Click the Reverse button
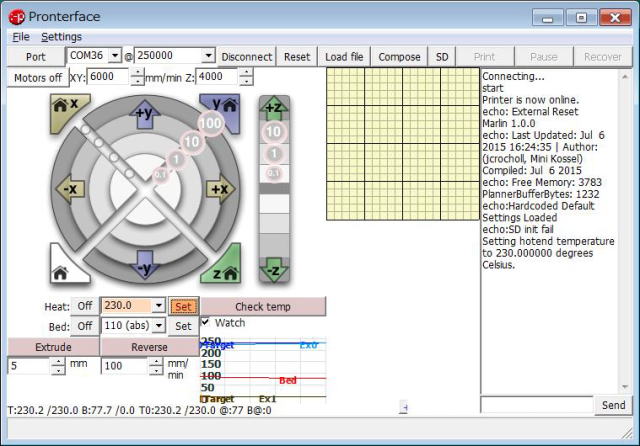This screenshot has height=446, width=640. click(x=149, y=347)
